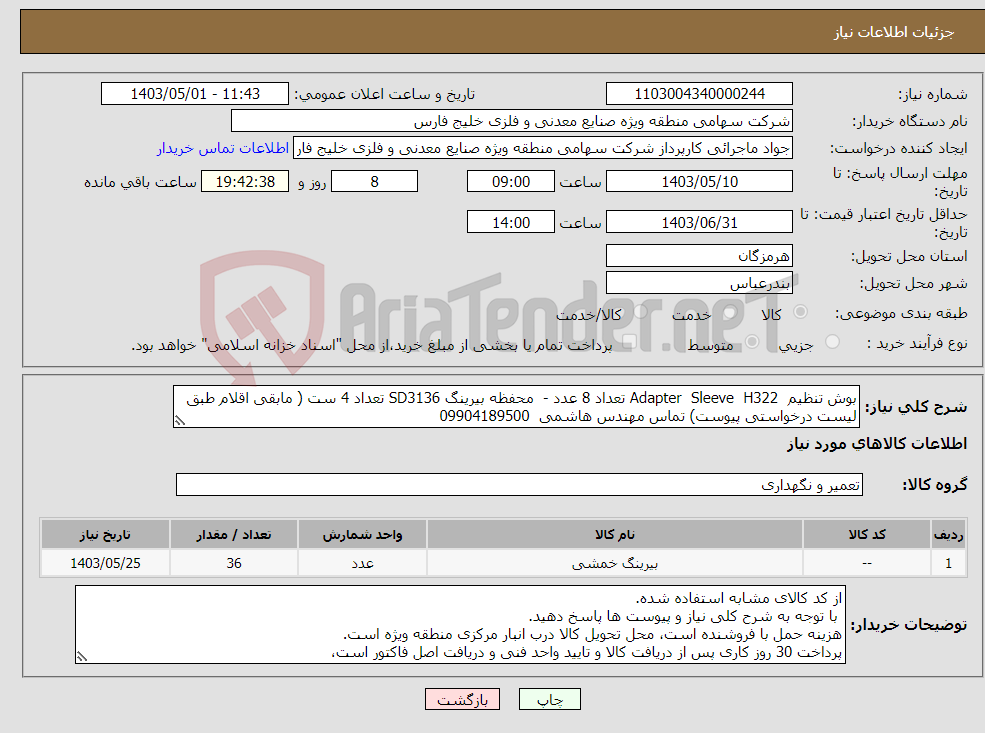This screenshot has width=985, height=733.
Task: Click the ردیف column header
Action: (948, 535)
